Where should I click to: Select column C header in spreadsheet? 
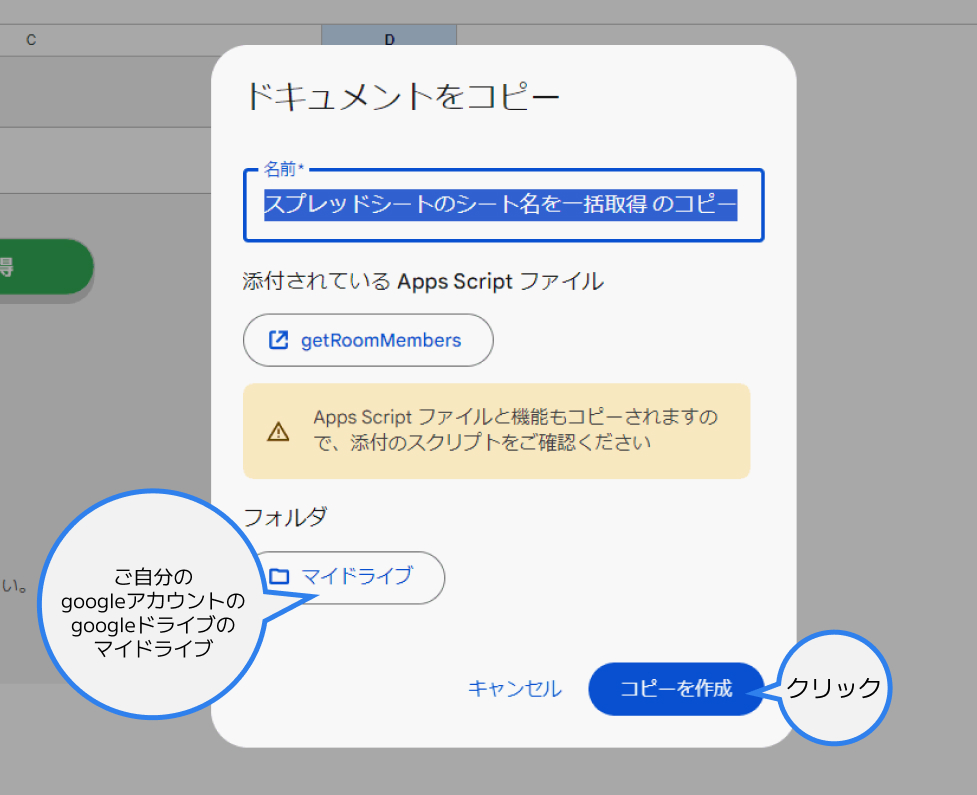(x=31, y=40)
